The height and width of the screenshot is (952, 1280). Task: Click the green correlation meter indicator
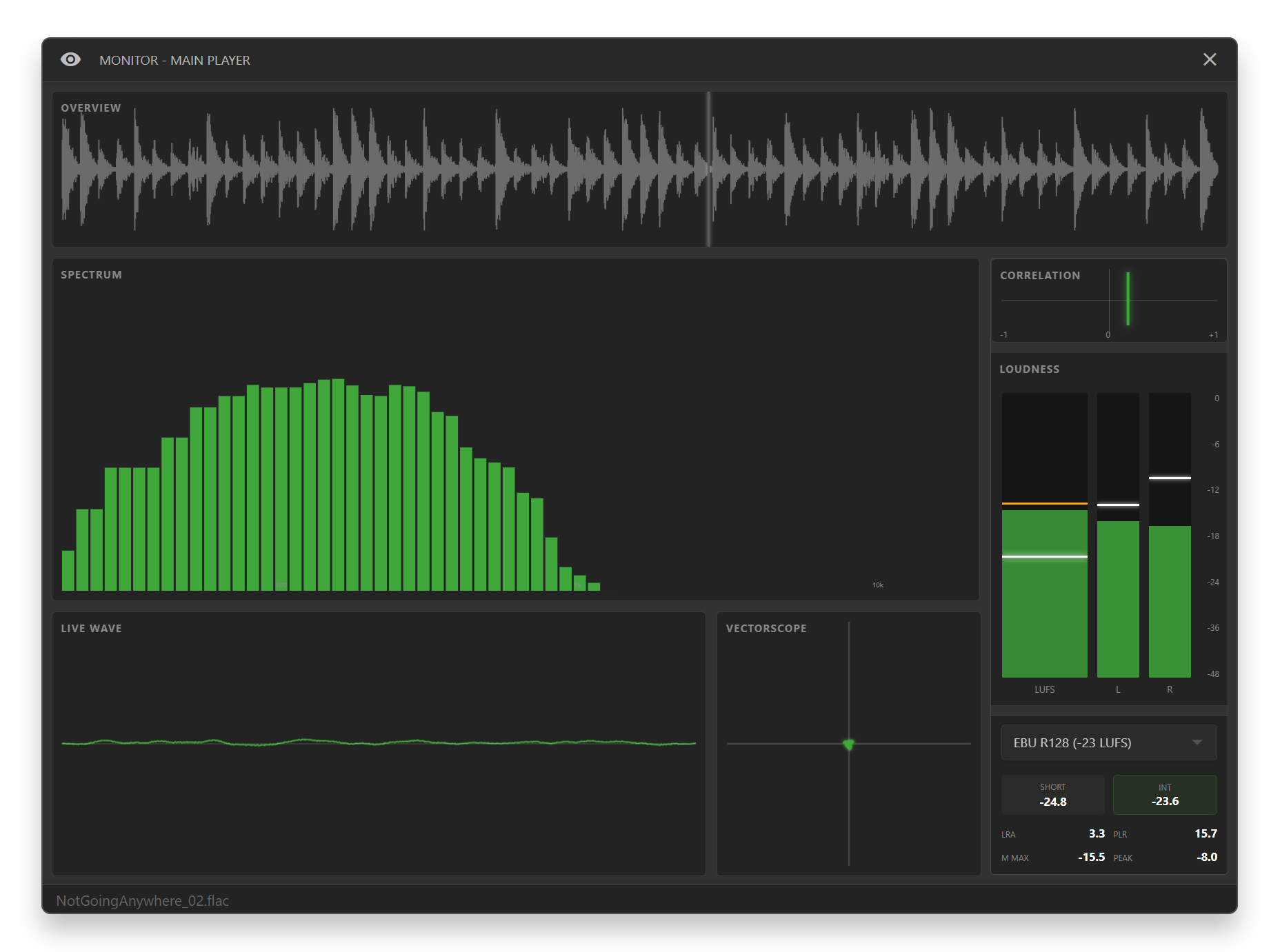click(x=1128, y=298)
